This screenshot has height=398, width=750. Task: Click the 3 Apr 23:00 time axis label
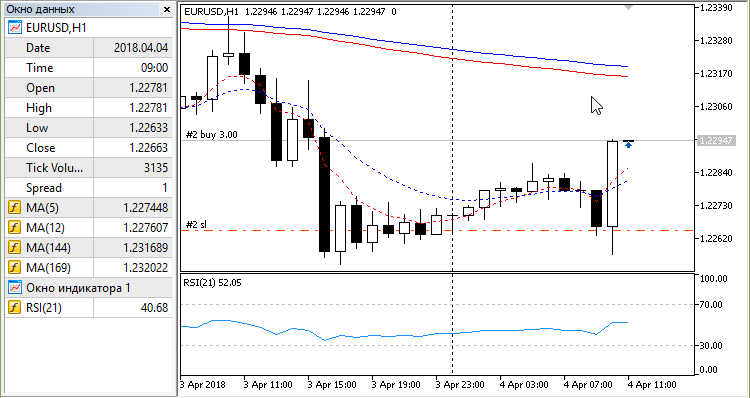coord(460,385)
